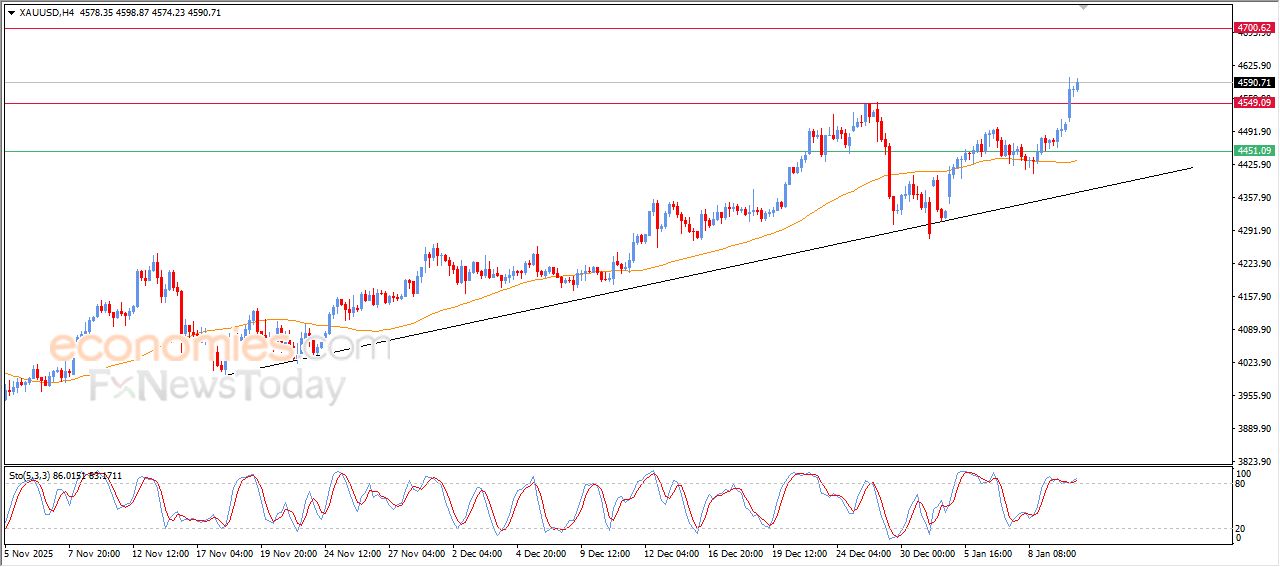The height and width of the screenshot is (567, 1280).
Task: Select the orange moving average line's end
Action: point(1074,160)
